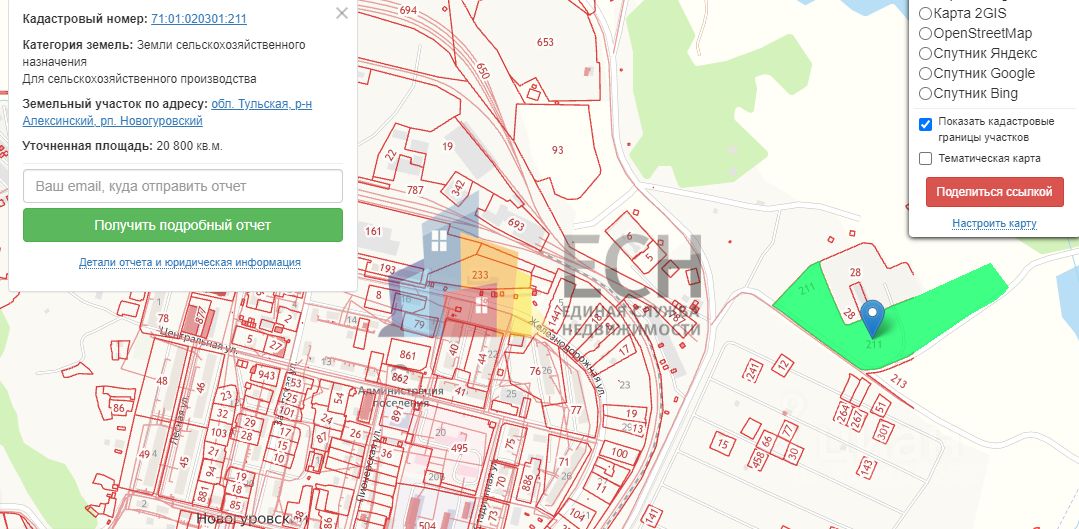
Task: Select parcel labeled 787 on map
Action: pyautogui.click(x=415, y=189)
